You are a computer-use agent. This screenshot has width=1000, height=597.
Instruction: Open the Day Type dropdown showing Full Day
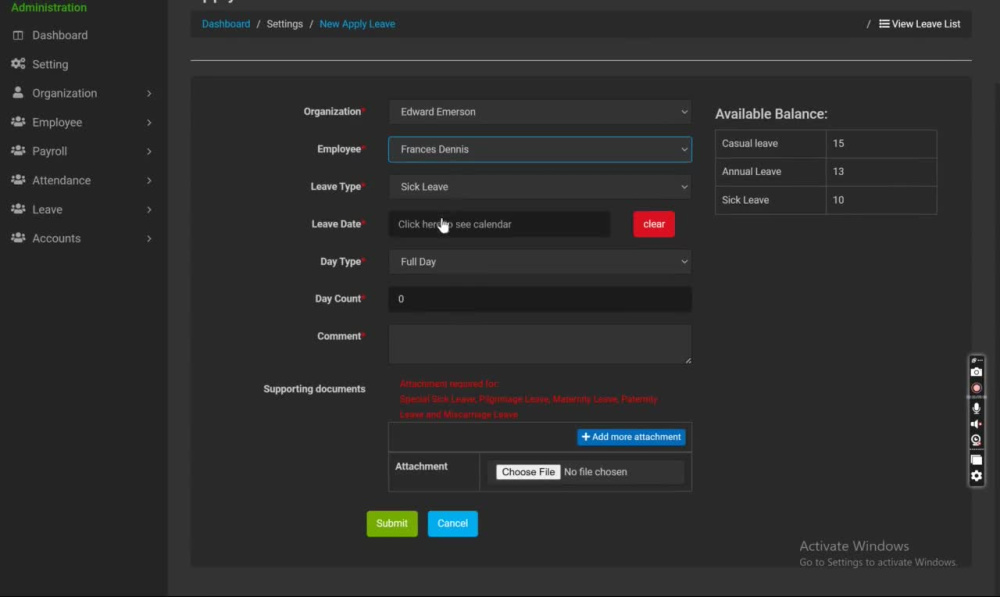(540, 262)
